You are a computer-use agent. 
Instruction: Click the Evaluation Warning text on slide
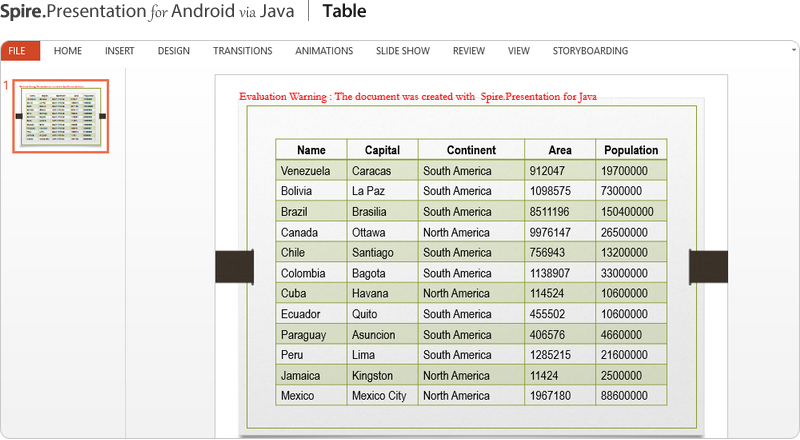tap(418, 97)
